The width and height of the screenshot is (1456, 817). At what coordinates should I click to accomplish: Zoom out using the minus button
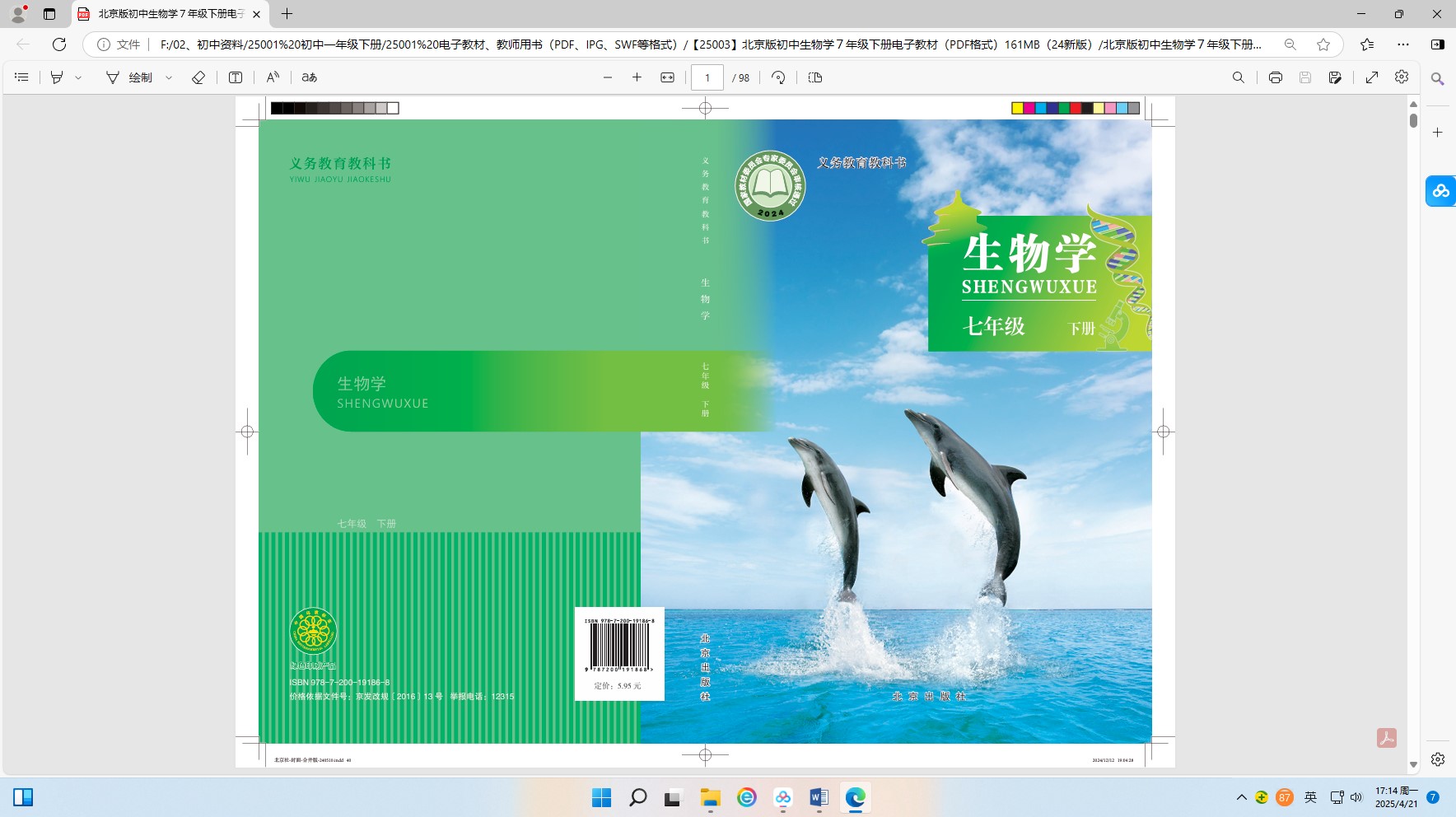608,77
